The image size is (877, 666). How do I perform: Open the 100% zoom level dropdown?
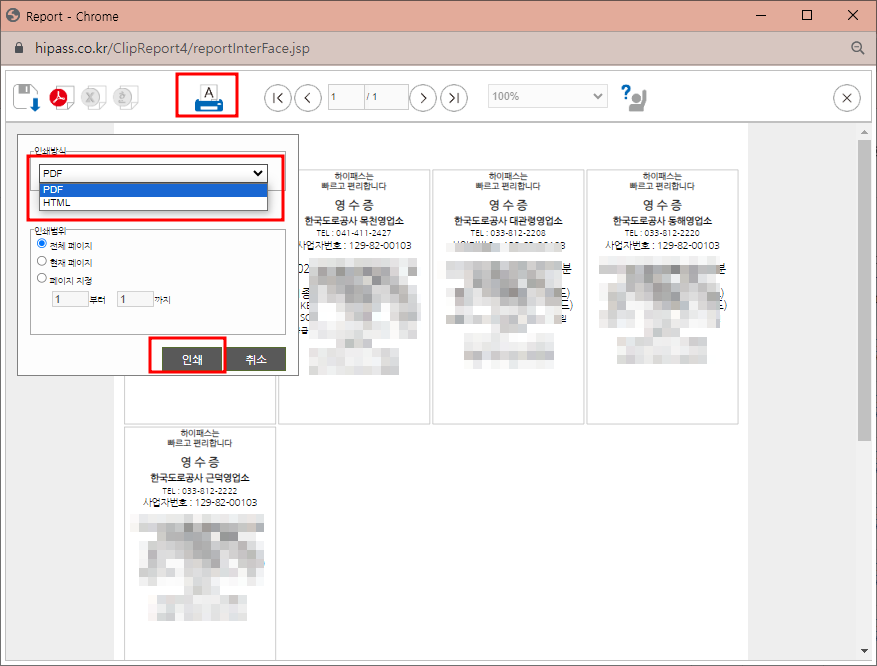pyautogui.click(x=546, y=96)
